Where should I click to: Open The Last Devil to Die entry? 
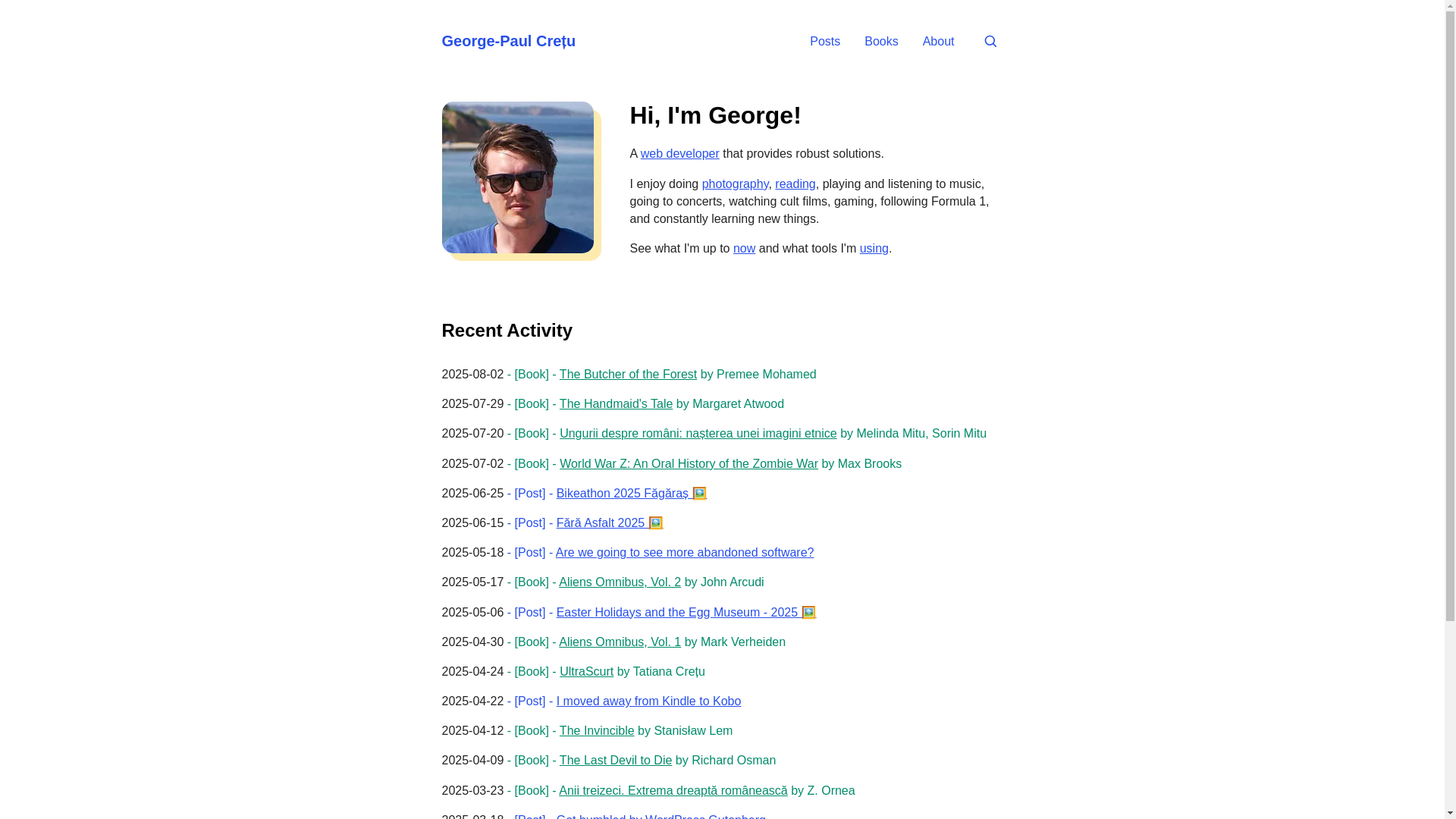click(x=616, y=761)
